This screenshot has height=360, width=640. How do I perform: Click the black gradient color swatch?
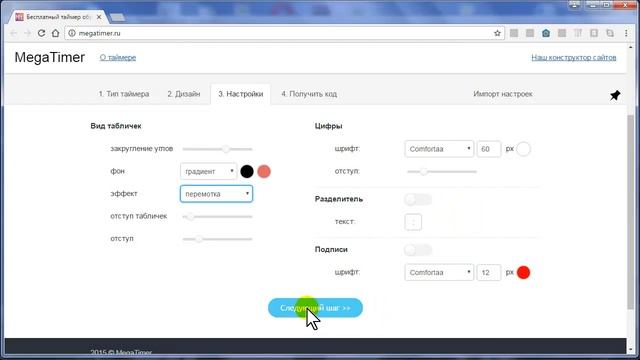click(247, 171)
